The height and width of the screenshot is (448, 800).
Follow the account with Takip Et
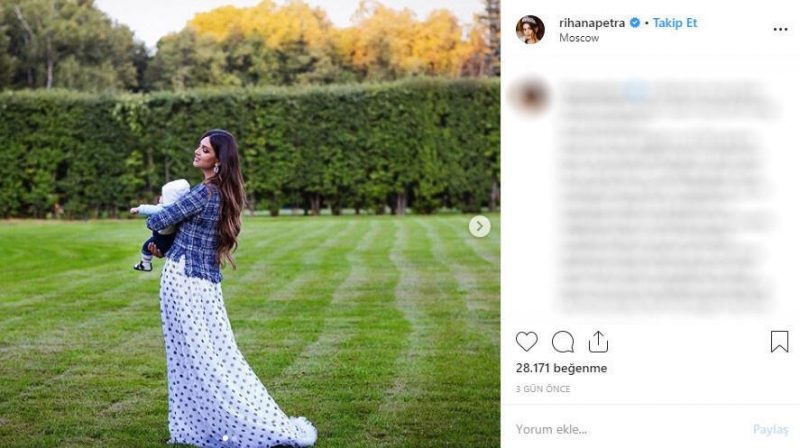point(675,23)
